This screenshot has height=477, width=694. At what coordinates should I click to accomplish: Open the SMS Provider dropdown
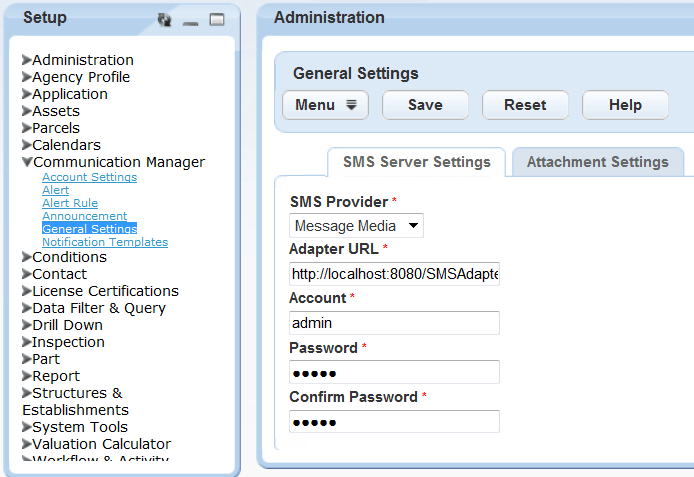pyautogui.click(x=356, y=226)
